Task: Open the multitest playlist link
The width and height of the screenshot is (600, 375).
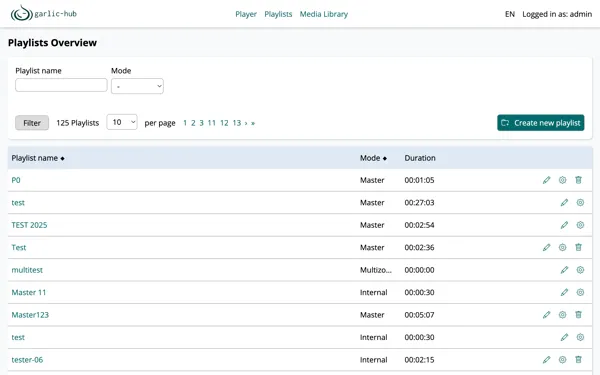Action: (27, 270)
